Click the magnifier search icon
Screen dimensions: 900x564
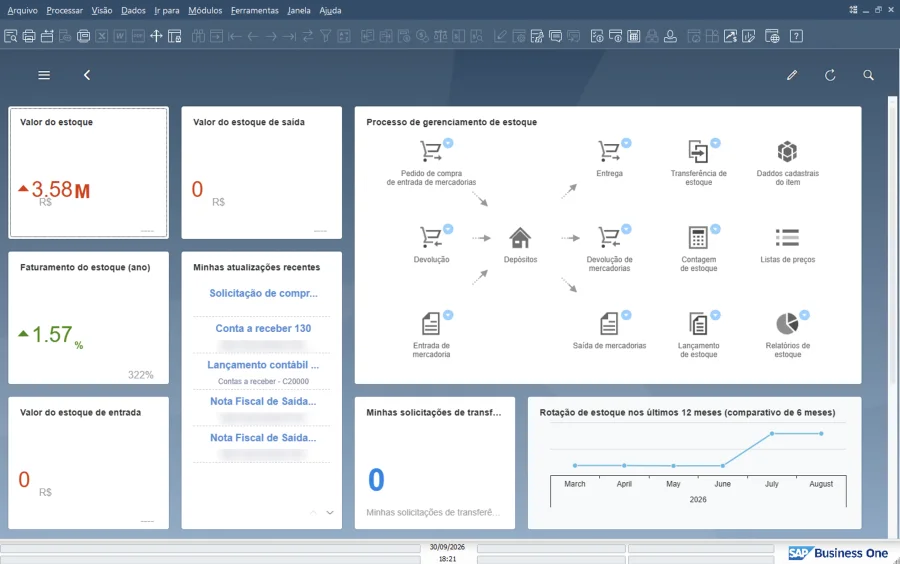tap(868, 75)
